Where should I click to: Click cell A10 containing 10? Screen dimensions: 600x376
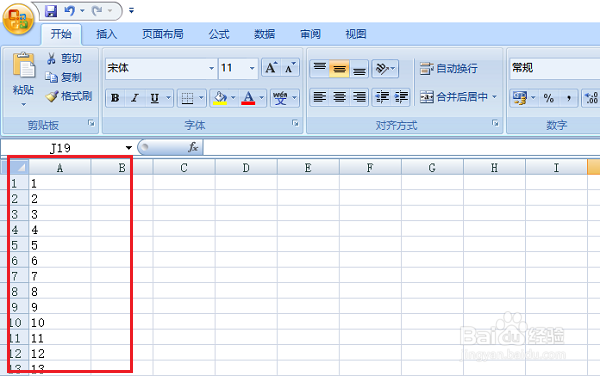(x=60, y=322)
